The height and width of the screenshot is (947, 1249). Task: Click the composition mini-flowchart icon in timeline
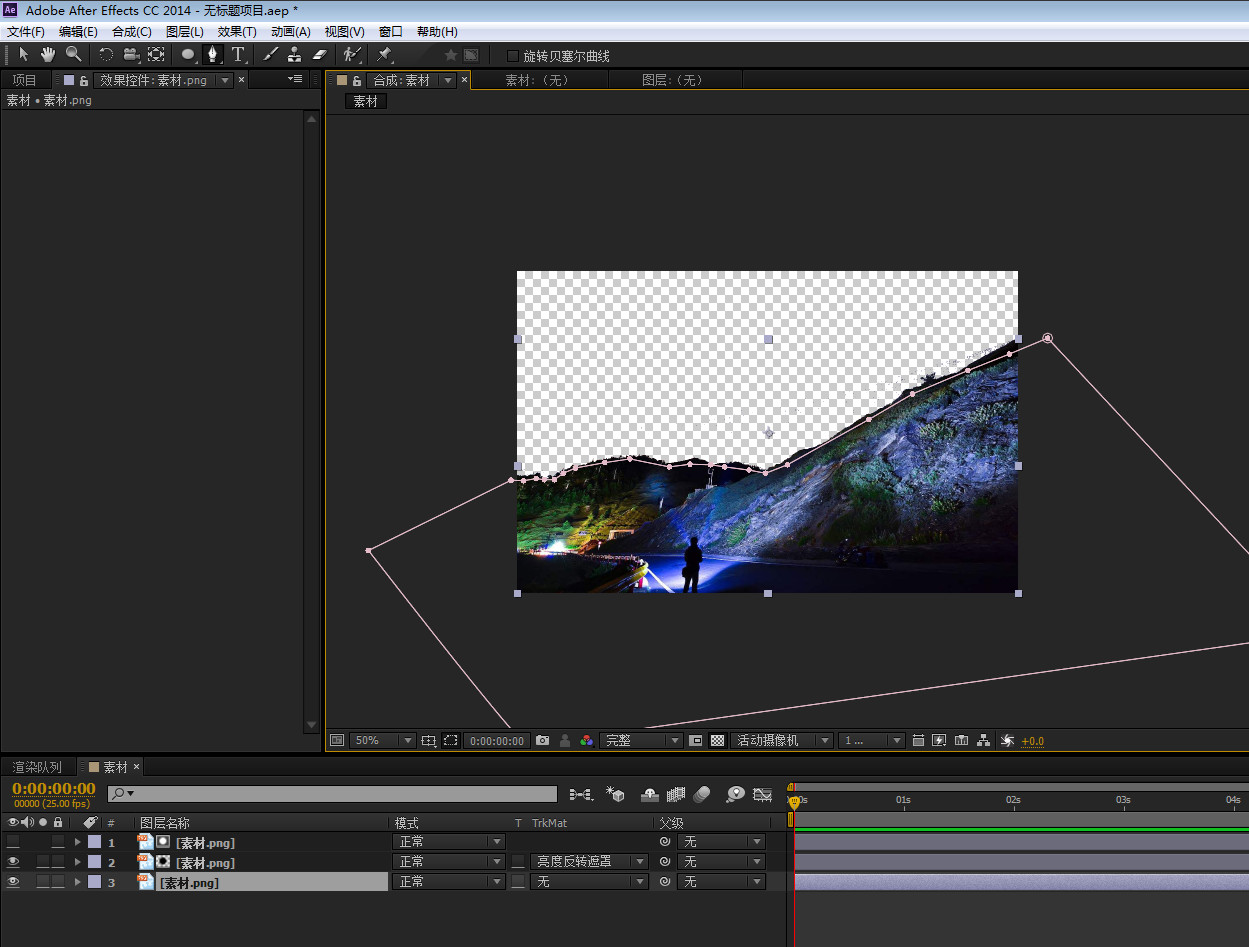pyautogui.click(x=580, y=794)
